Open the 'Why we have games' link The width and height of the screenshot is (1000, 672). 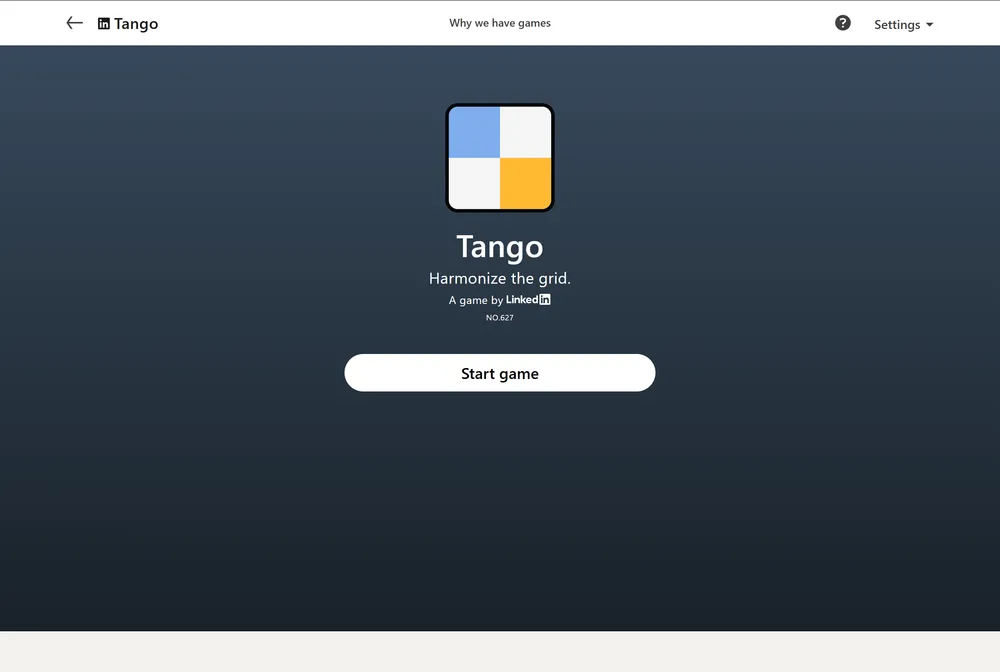pos(499,23)
